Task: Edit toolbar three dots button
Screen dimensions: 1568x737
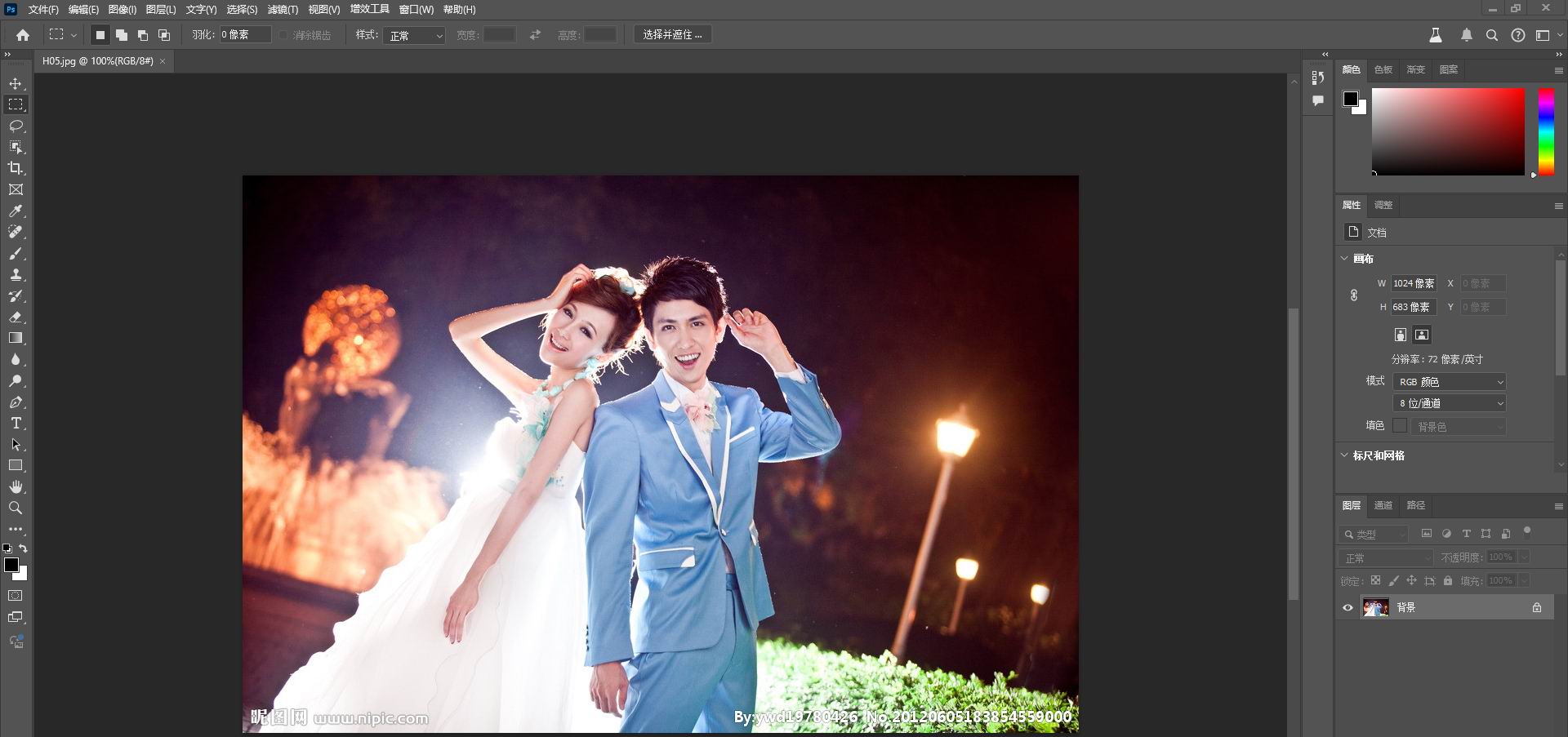Action: point(16,529)
